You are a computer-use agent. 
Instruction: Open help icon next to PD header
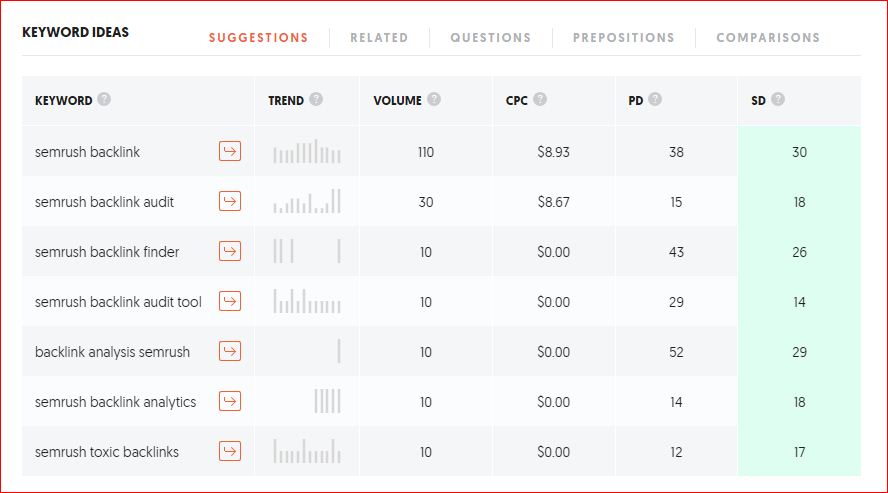coord(655,99)
